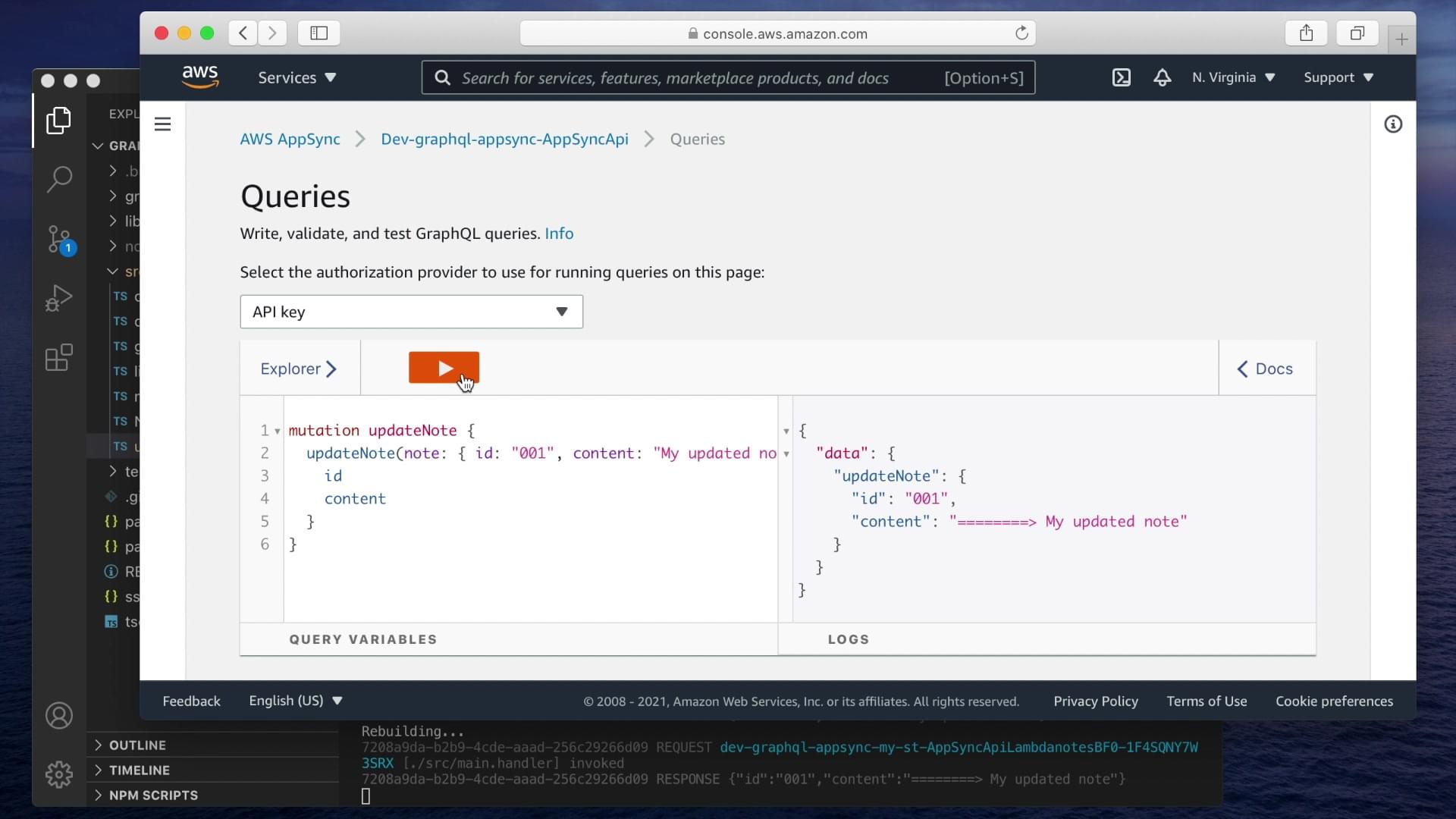1456x819 pixels.
Task: Open VS Code Run and Debug view
Action: point(59,298)
